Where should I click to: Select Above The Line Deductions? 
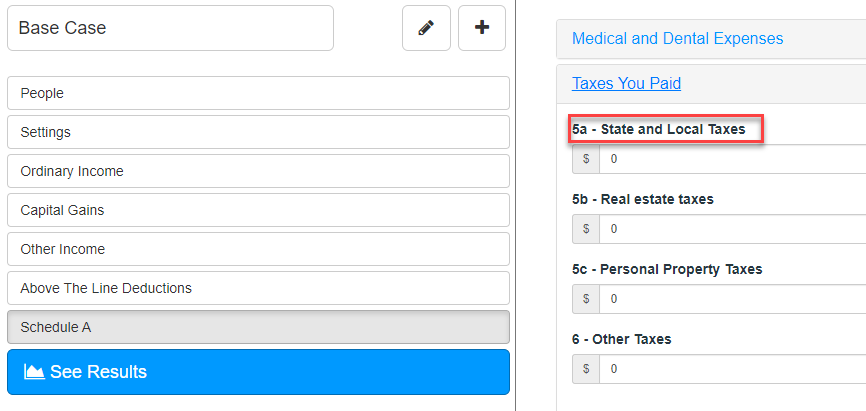258,288
